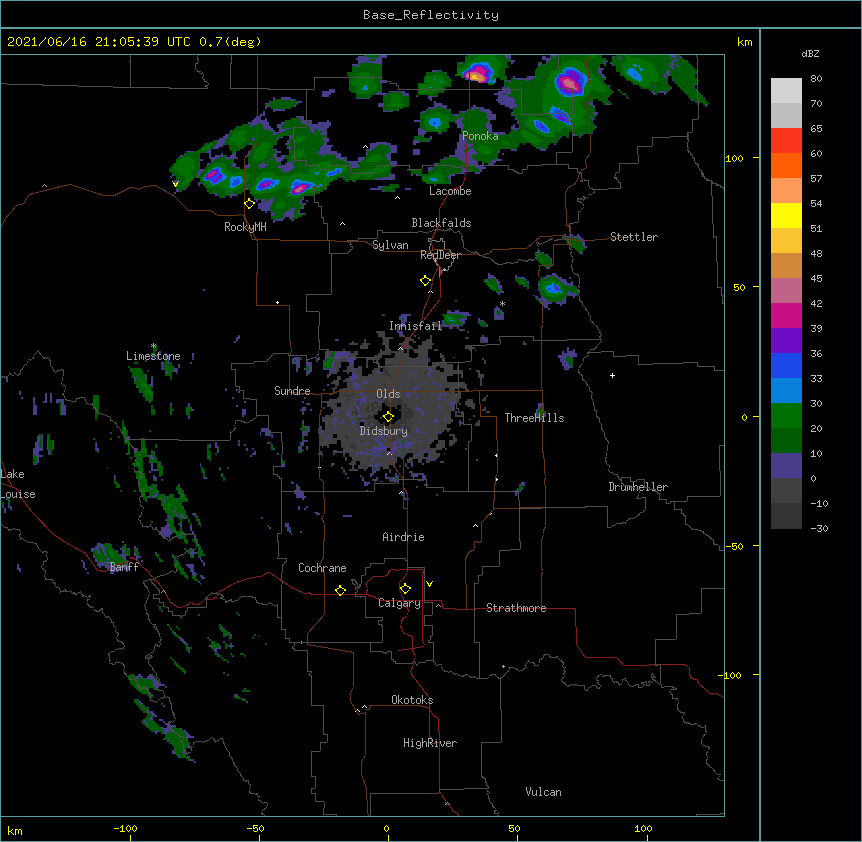This screenshot has height=842, width=862.
Task: Click the 2021/06/16 21:05:39 UTC timestamp
Action: [98, 42]
